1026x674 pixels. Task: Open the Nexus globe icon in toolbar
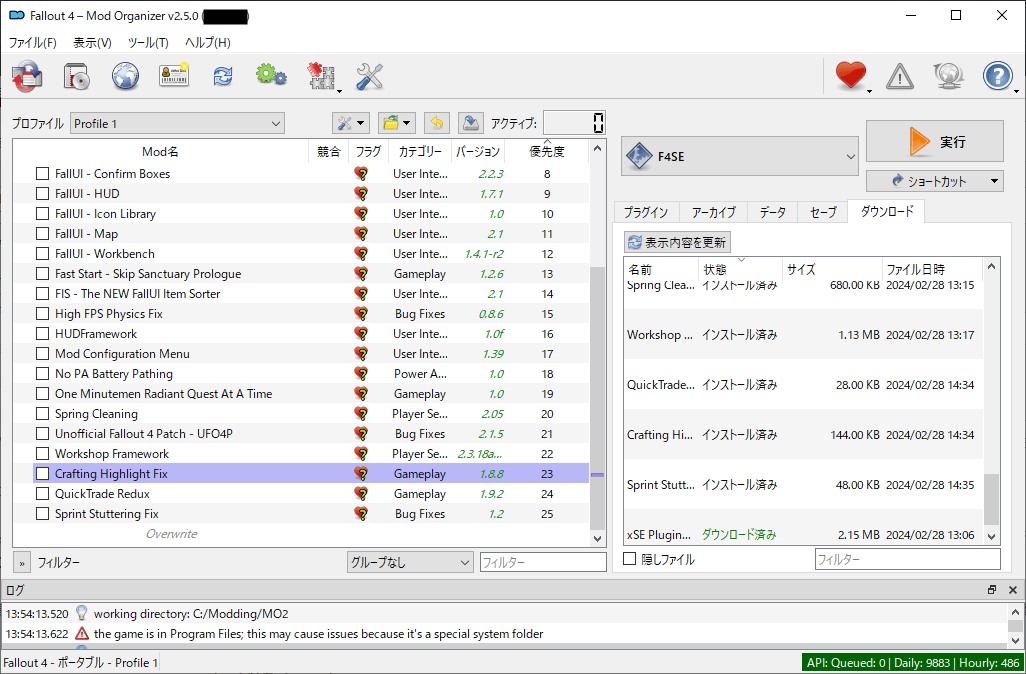pos(125,76)
